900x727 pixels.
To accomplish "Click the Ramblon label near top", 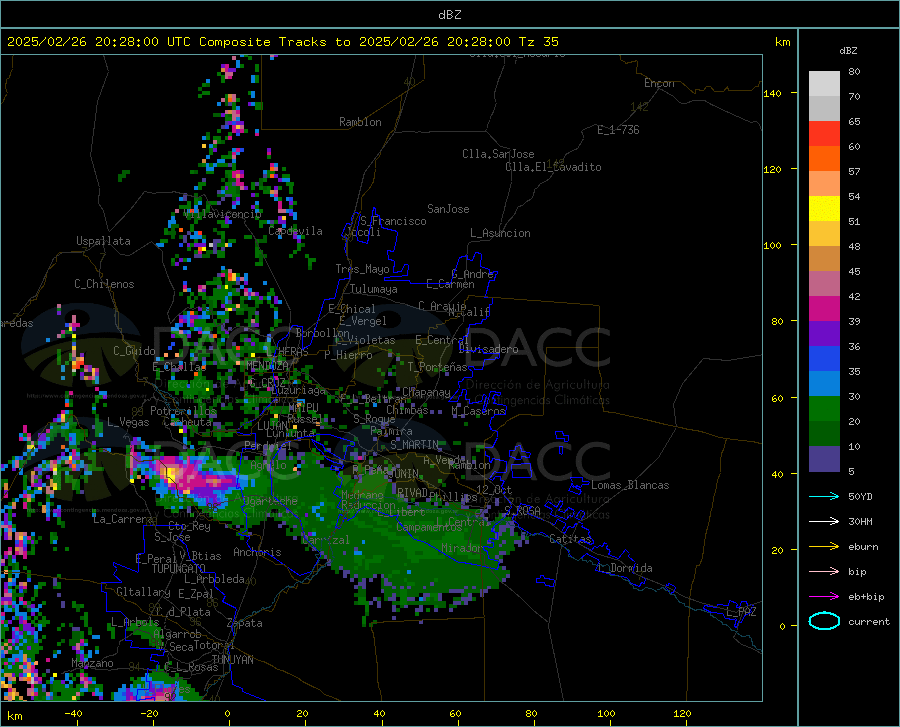I will (x=360, y=122).
